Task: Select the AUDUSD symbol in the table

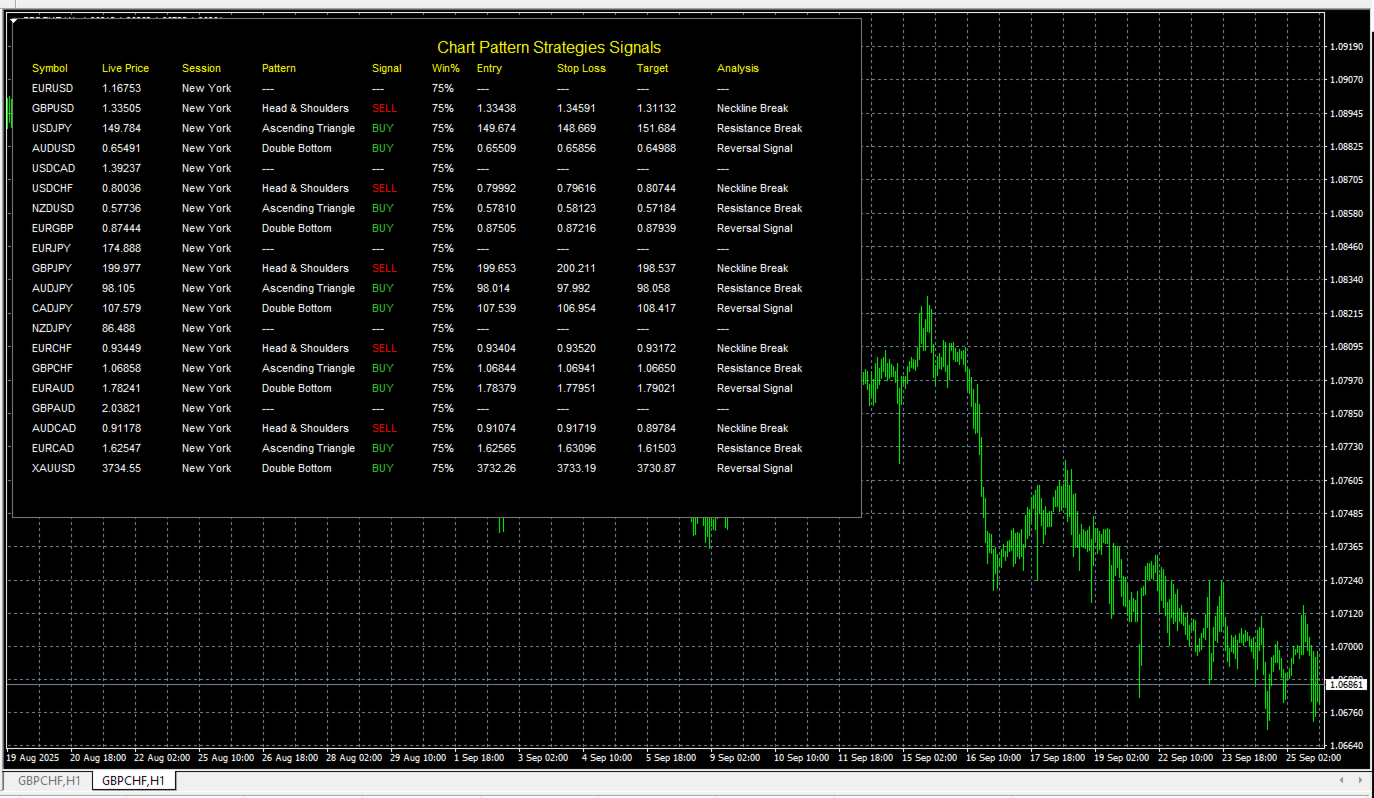Action: point(54,148)
